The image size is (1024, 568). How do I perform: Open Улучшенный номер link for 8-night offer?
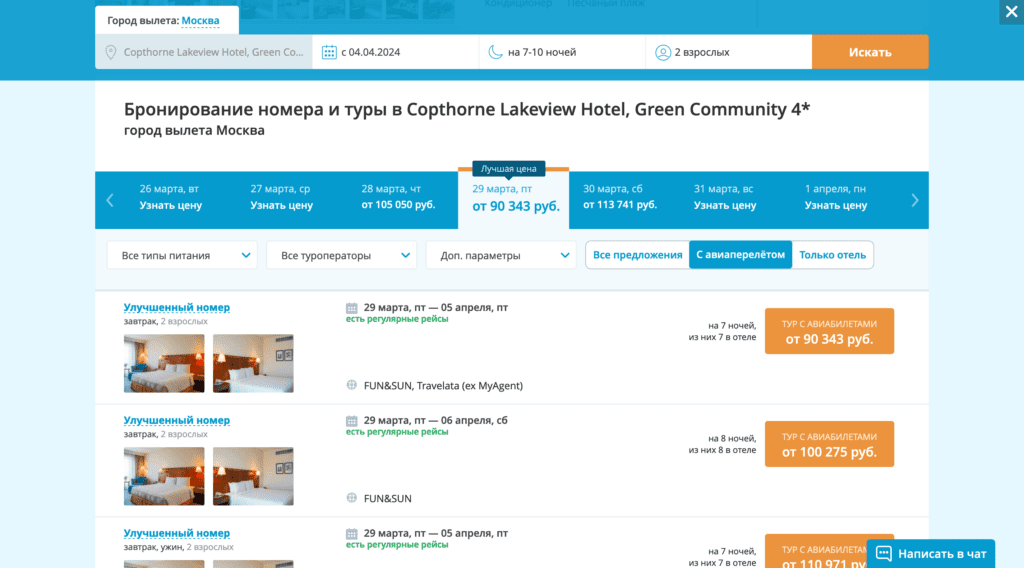[177, 420]
